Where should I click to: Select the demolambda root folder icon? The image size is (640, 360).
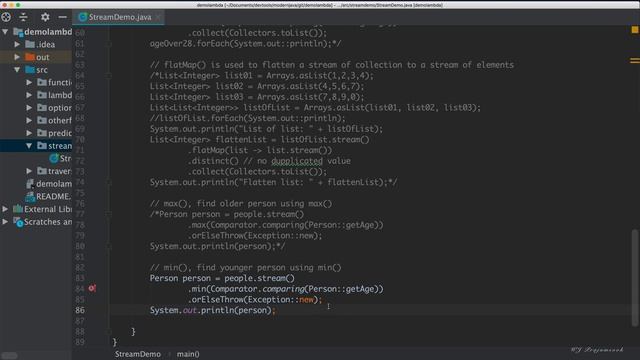click(x=18, y=32)
